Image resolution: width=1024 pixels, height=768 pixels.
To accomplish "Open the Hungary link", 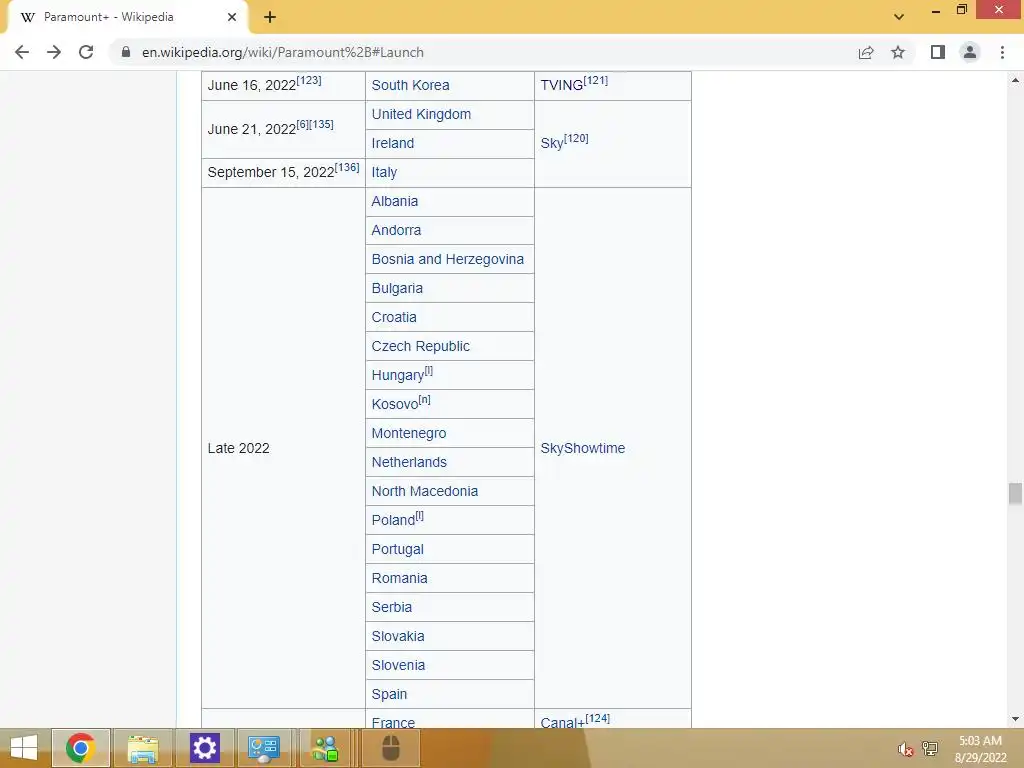I will [398, 376].
